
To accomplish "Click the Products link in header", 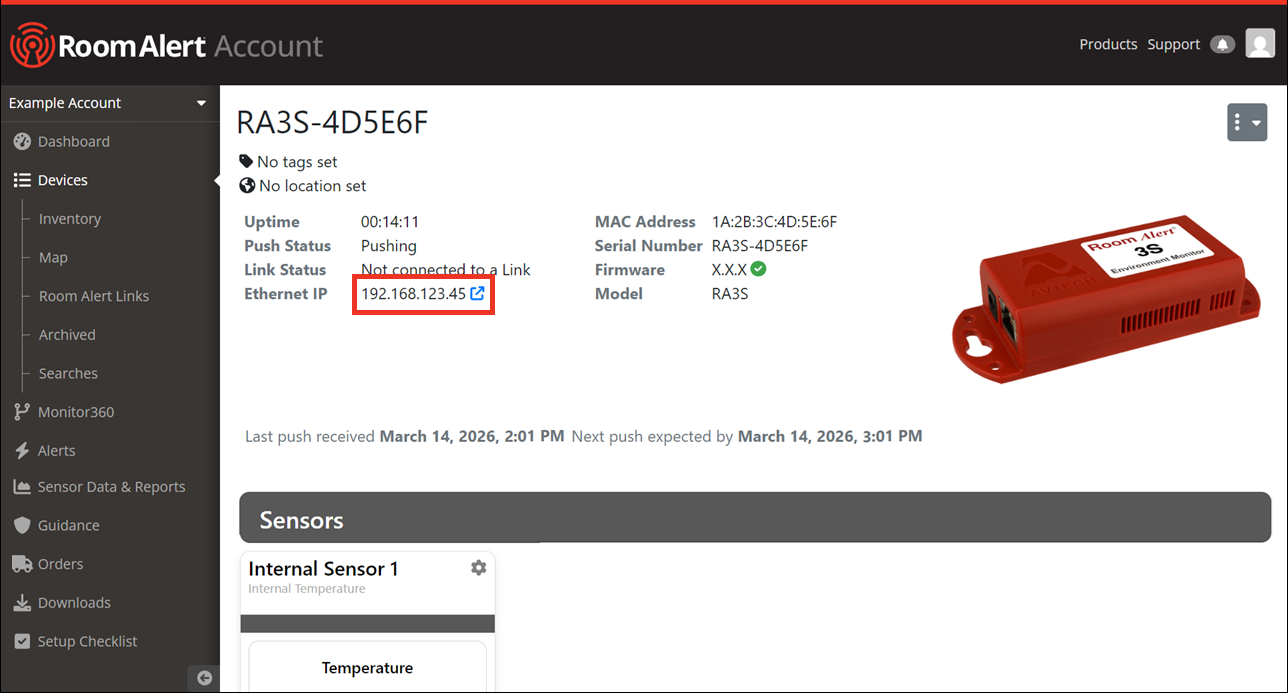I will tap(1108, 44).
